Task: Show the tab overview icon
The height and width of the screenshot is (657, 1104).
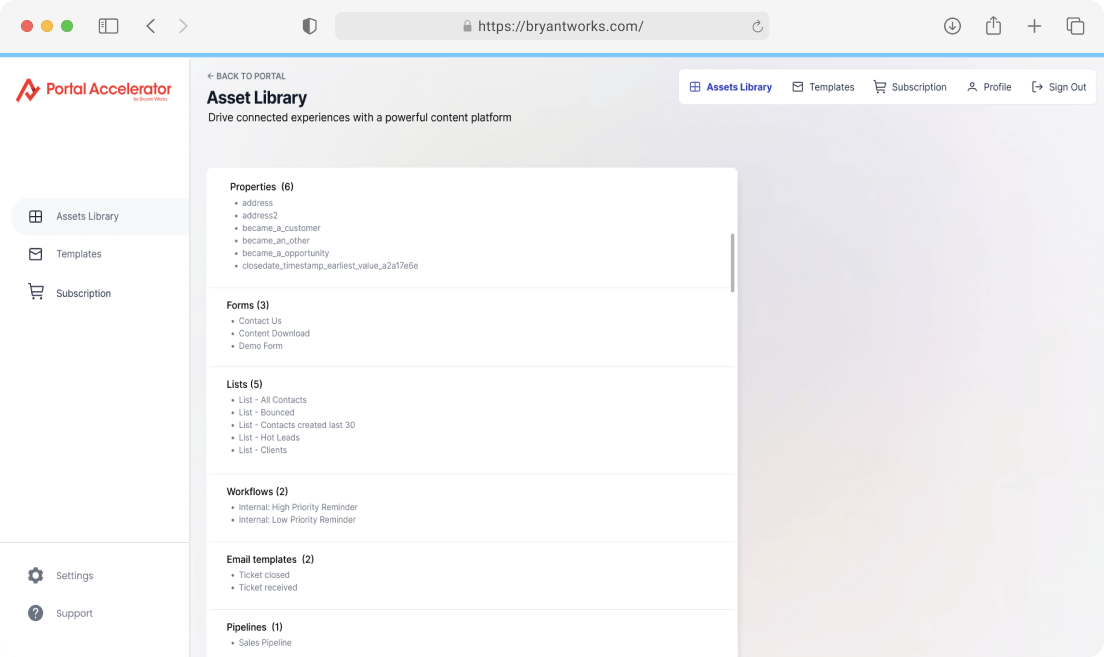Action: click(1075, 26)
